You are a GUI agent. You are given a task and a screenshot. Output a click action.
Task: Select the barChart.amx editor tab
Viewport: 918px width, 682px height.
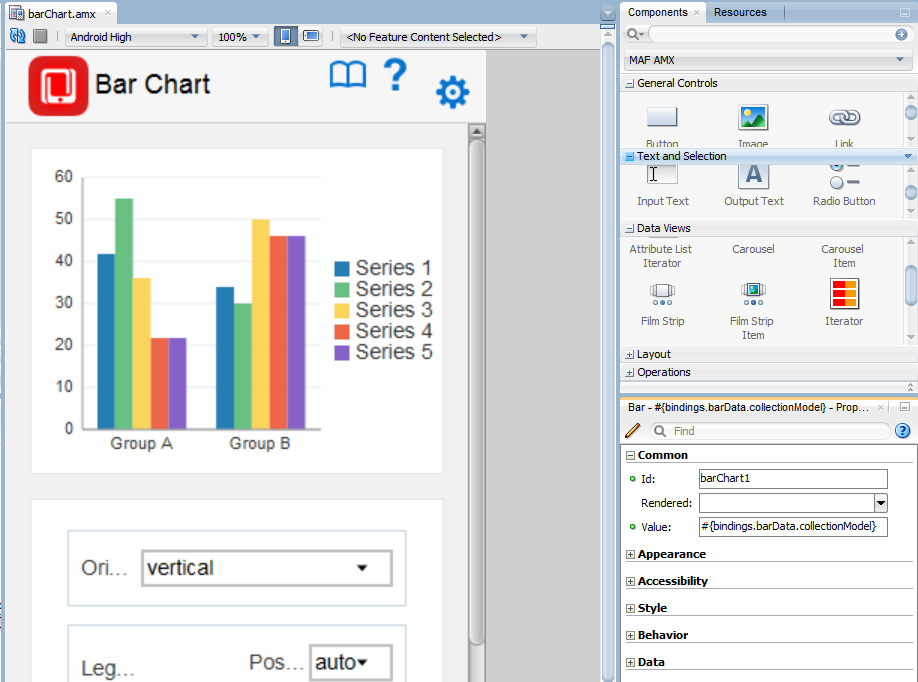61,13
